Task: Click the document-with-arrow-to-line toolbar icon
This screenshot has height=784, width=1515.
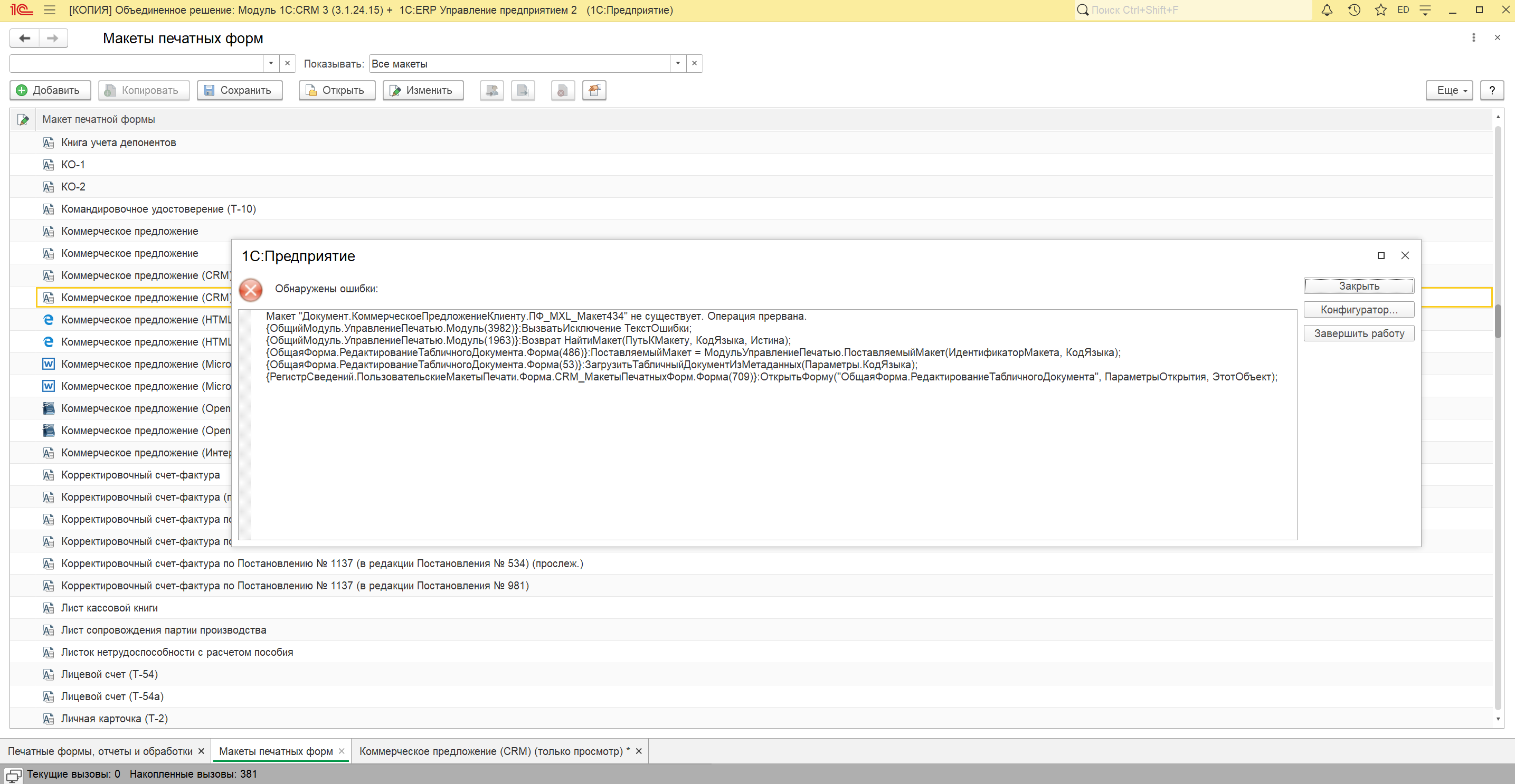Action: 523,91
